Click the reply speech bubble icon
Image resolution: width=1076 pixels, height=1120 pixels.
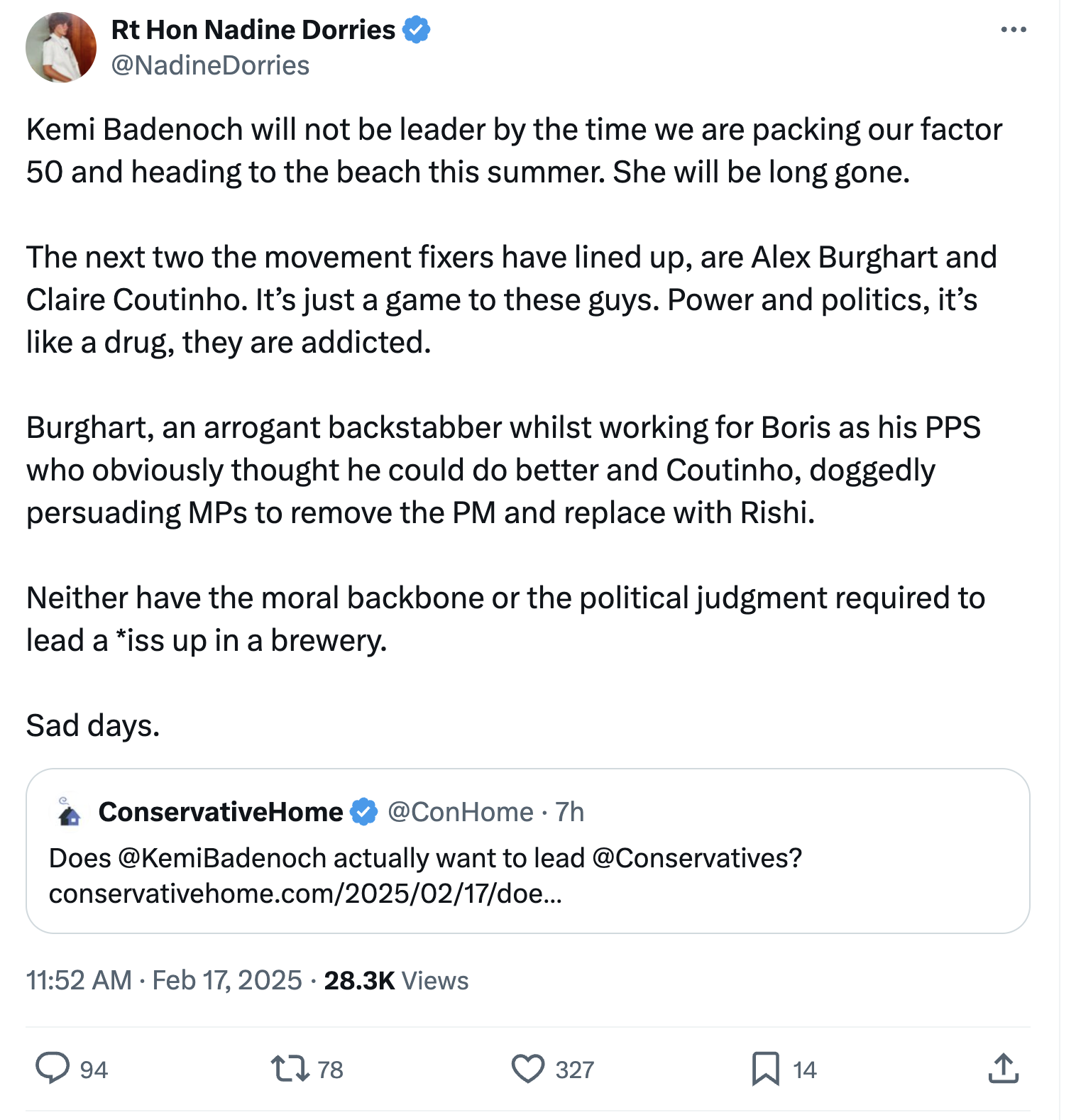click(53, 1068)
